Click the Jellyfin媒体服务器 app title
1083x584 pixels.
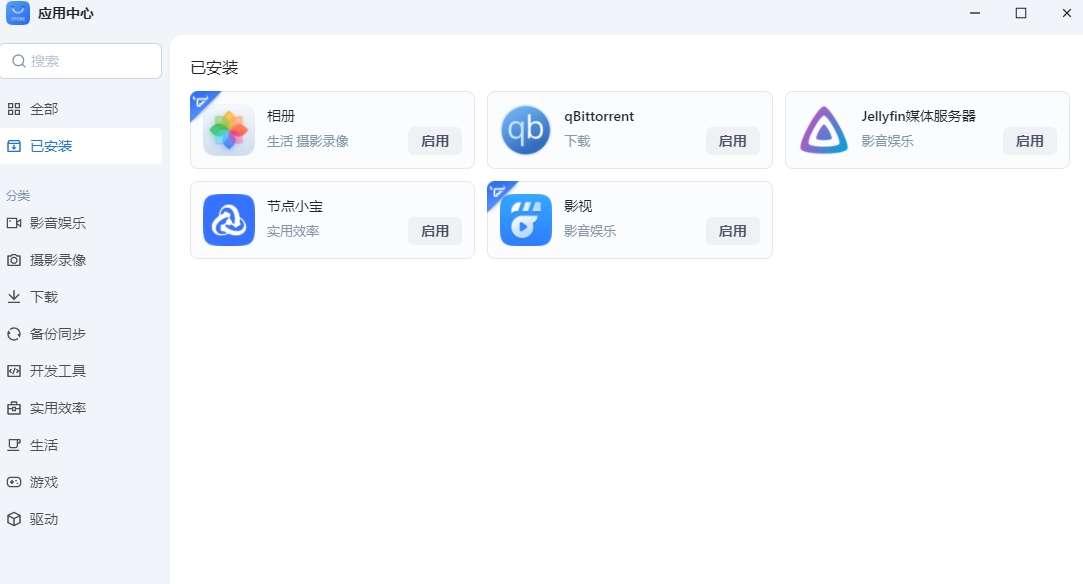pos(918,116)
